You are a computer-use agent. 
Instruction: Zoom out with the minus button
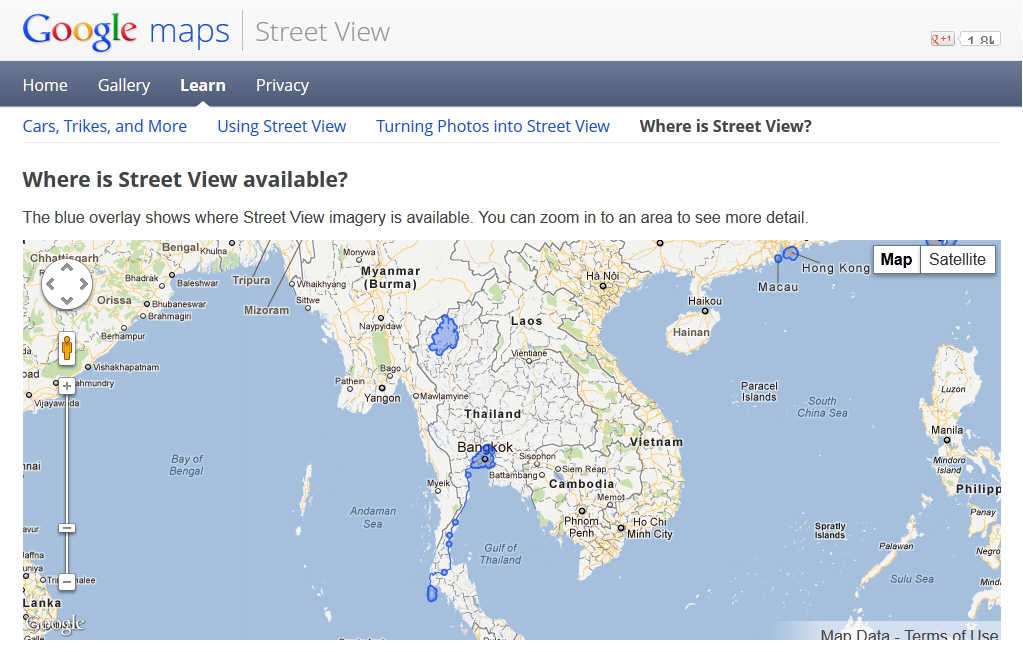[x=67, y=581]
